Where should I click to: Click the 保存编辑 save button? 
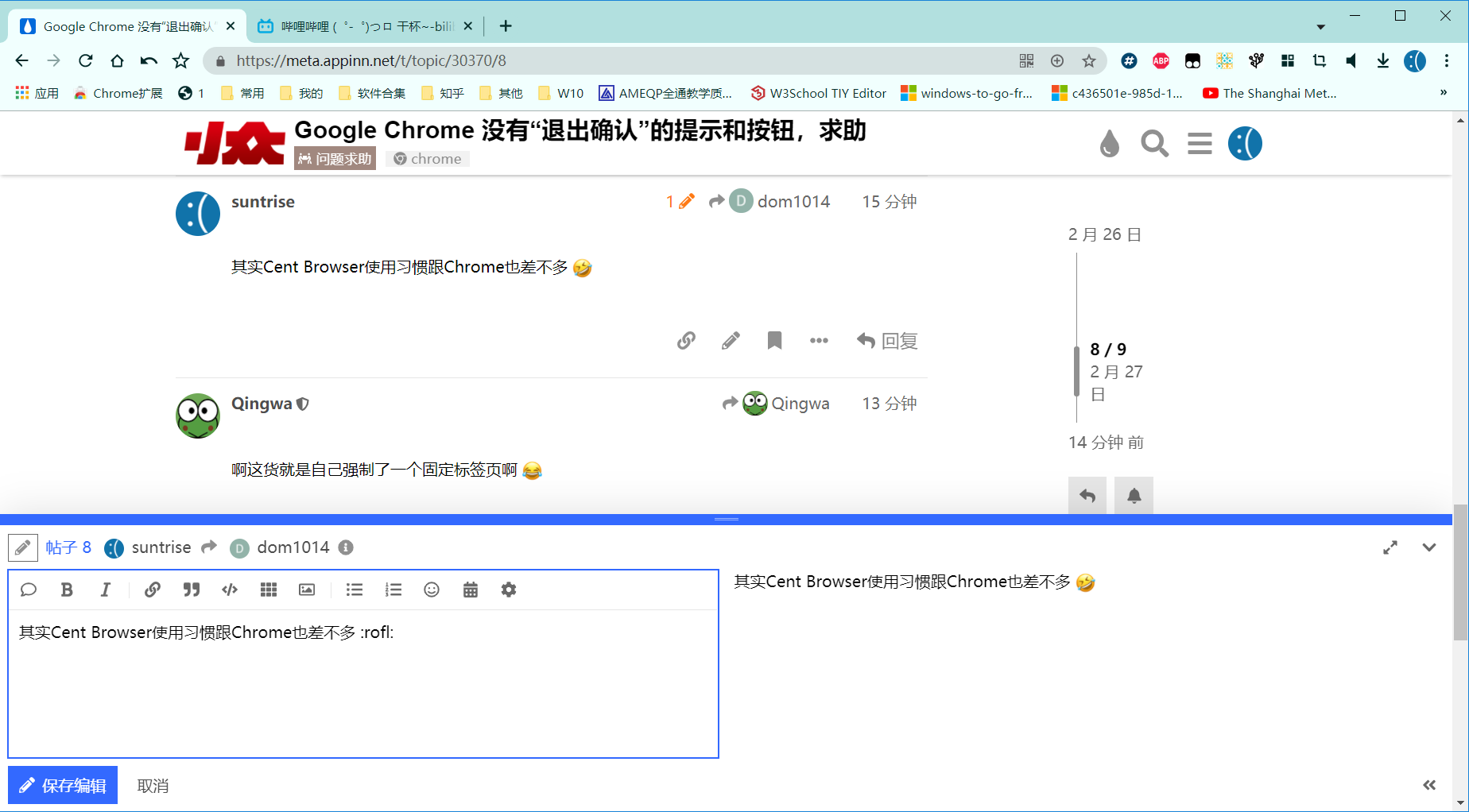pyautogui.click(x=63, y=785)
